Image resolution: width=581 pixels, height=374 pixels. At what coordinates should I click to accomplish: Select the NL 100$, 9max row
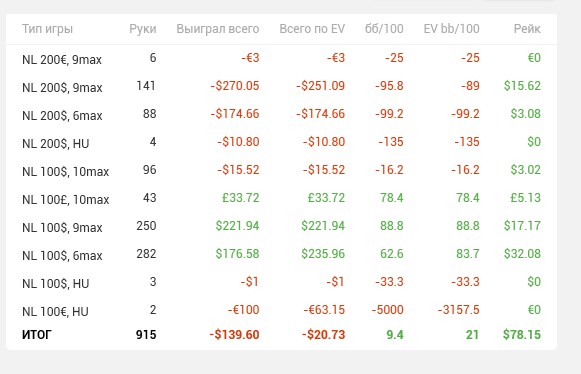pos(281,226)
